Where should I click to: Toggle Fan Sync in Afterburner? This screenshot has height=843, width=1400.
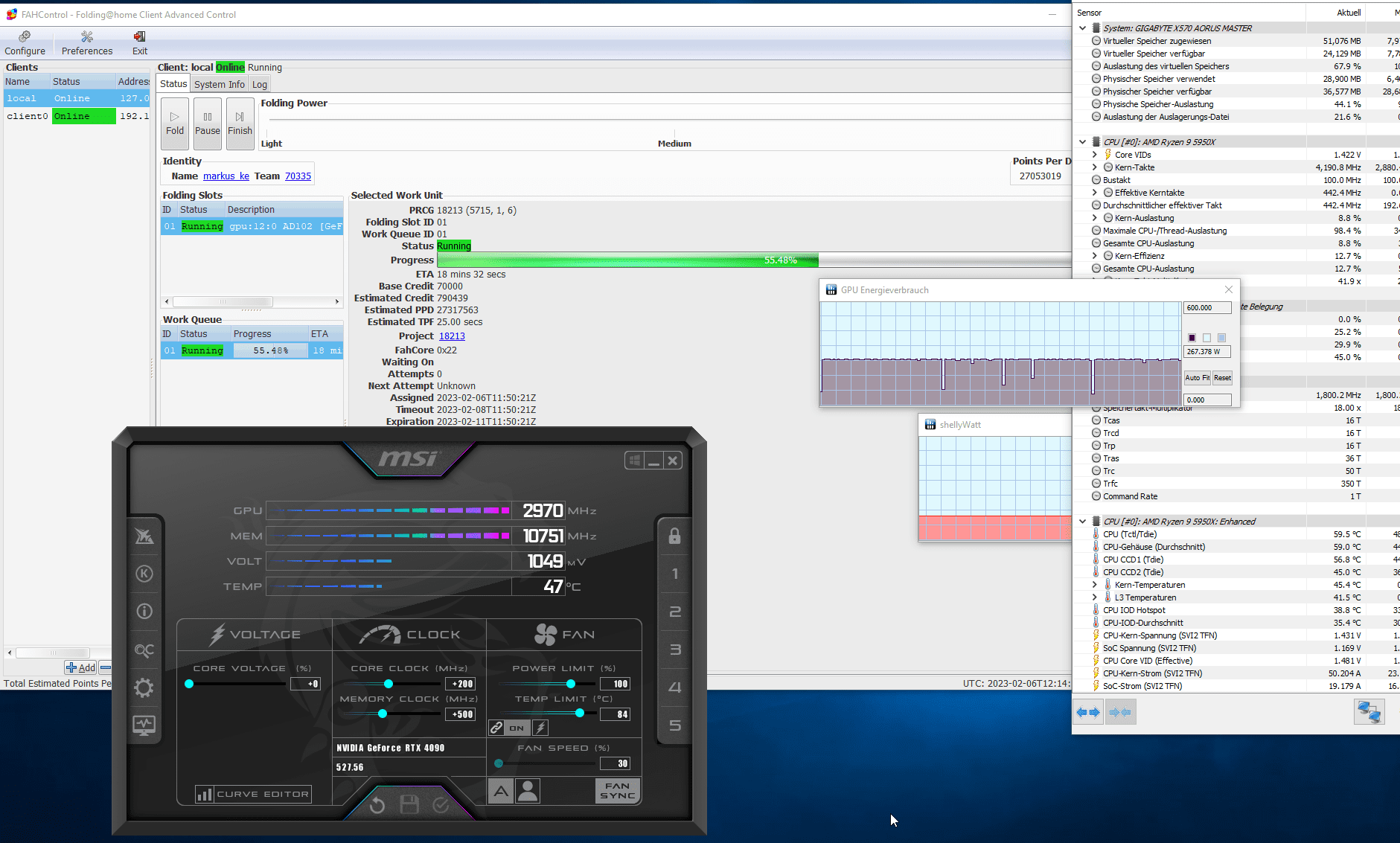[618, 791]
